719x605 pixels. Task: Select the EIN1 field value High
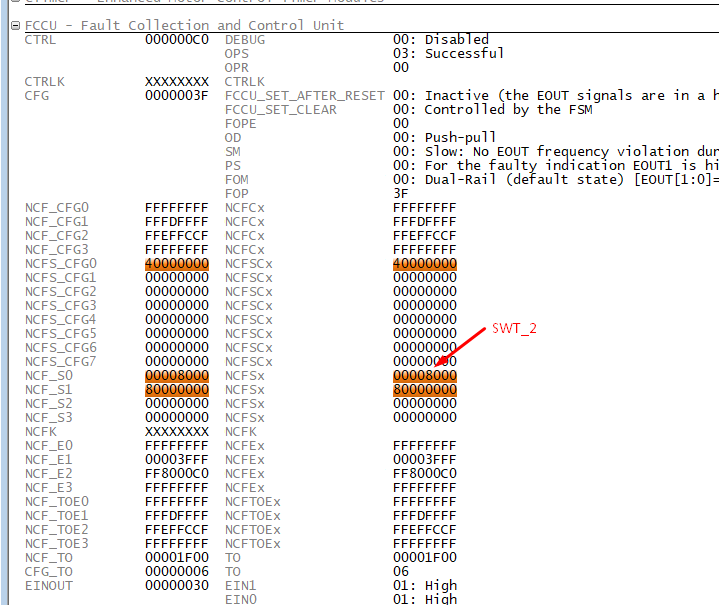coord(425,585)
